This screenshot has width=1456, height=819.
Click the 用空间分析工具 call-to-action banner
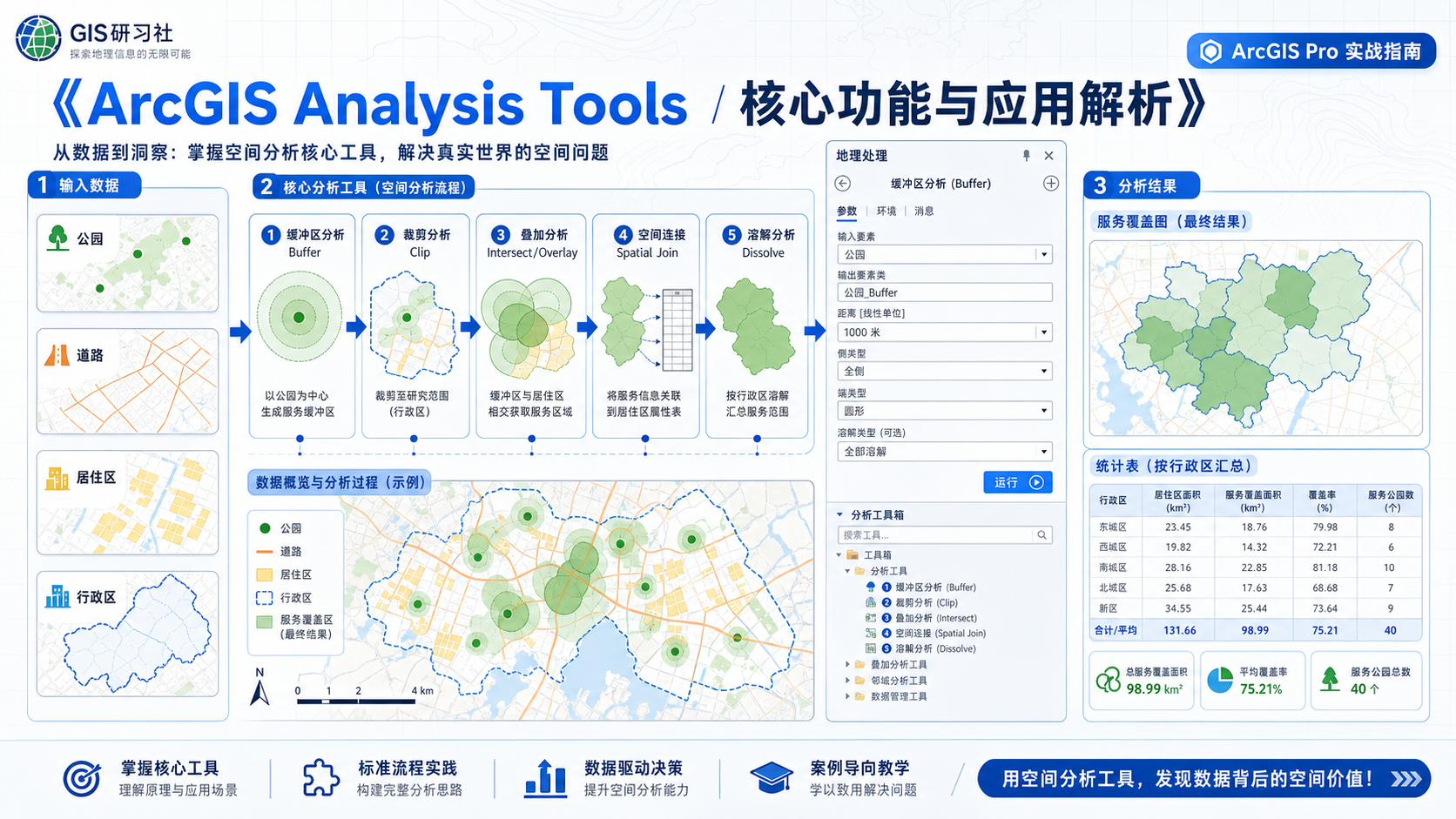point(1203,778)
